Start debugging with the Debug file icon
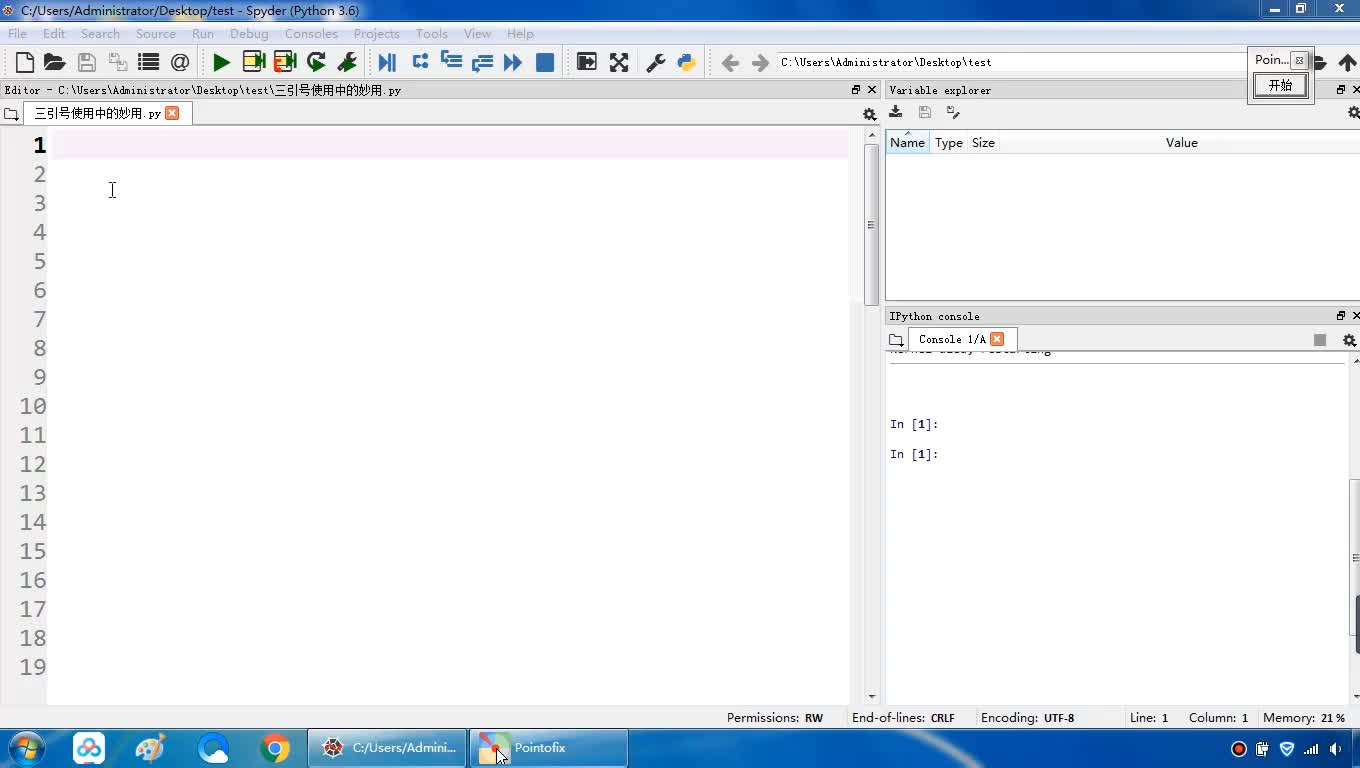 387,62
